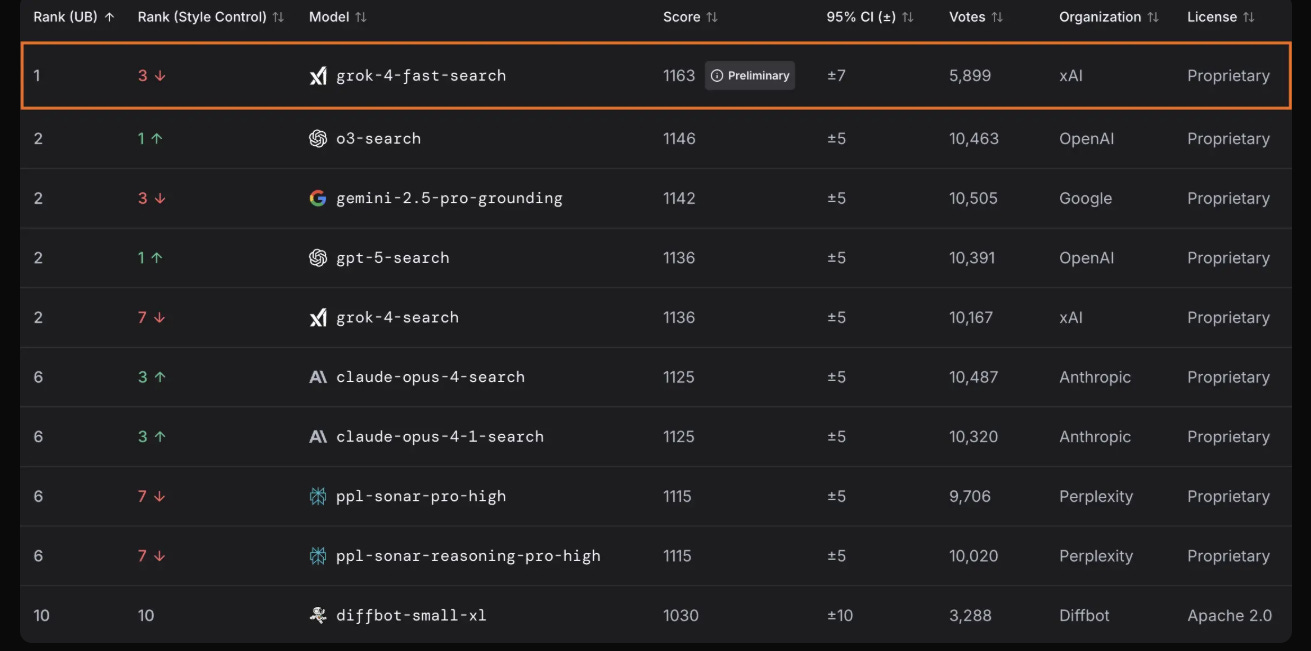Click xAI logo beside grok-4-fast-search
Screen dimensions: 1311x651
click(318, 76)
